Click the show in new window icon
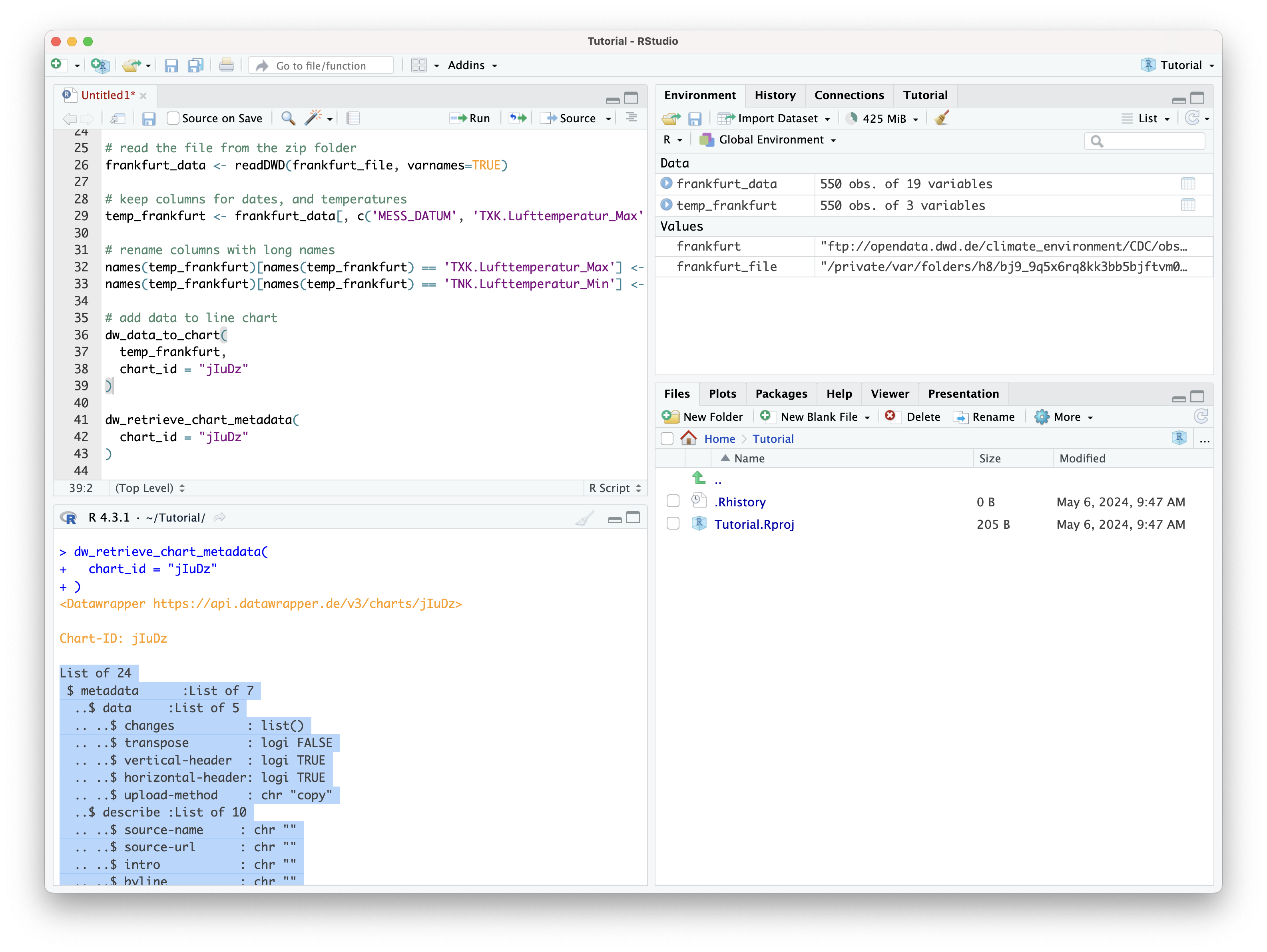 click(x=118, y=119)
